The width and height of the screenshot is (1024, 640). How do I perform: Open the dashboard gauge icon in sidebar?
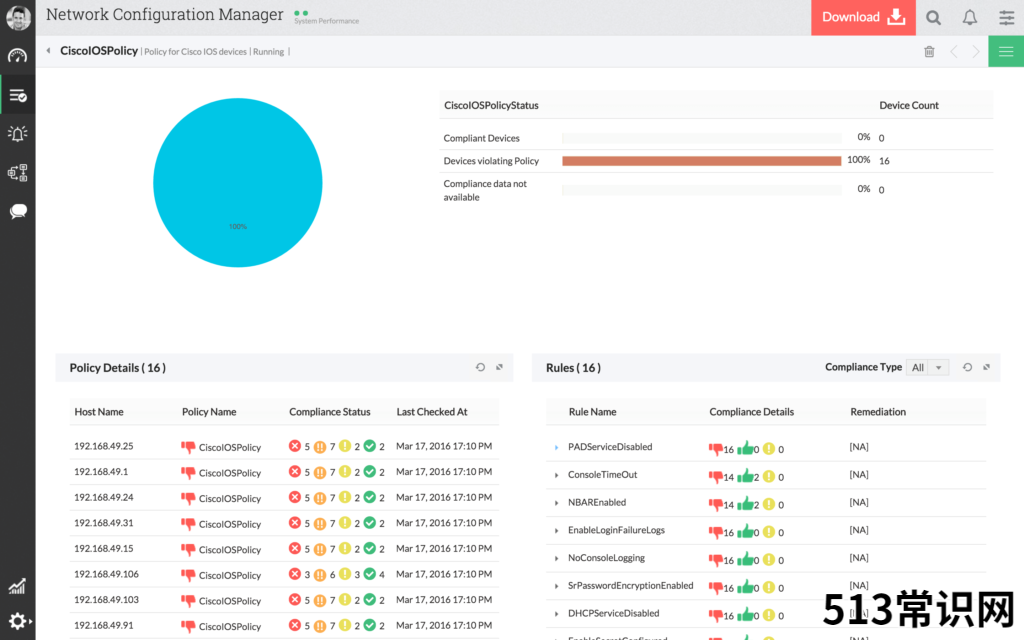18,56
